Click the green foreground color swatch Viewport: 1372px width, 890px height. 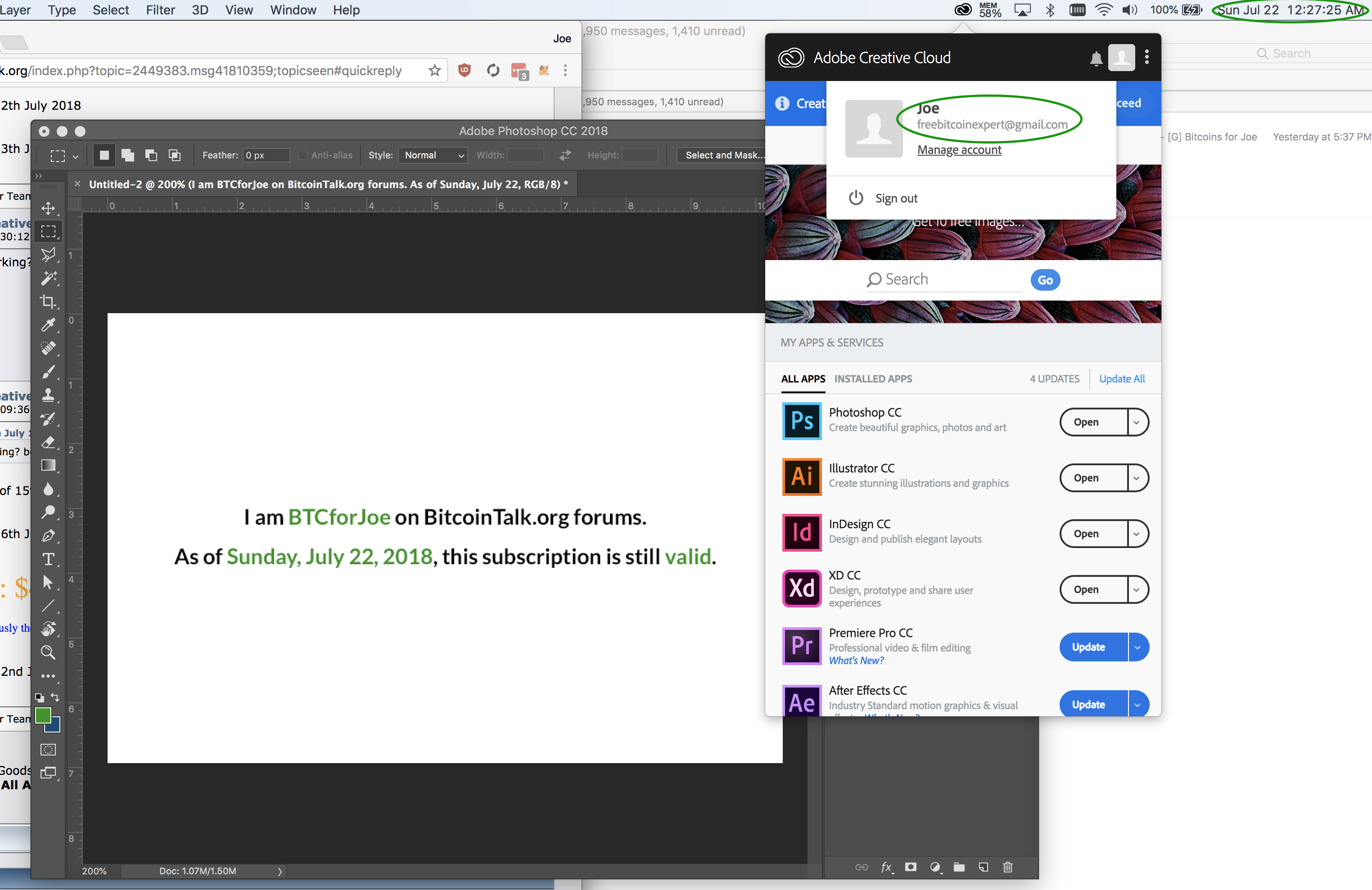click(43, 716)
